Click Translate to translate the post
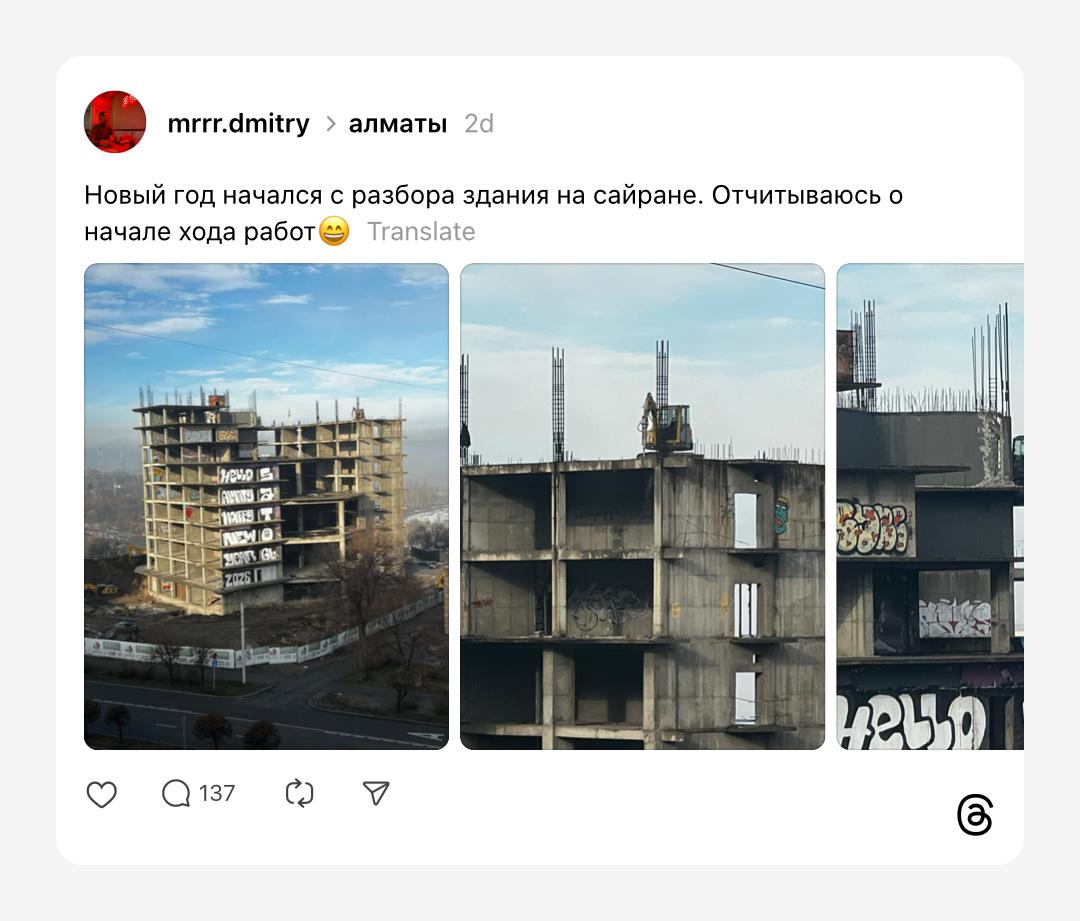The height and width of the screenshot is (921, 1080). pos(421,231)
